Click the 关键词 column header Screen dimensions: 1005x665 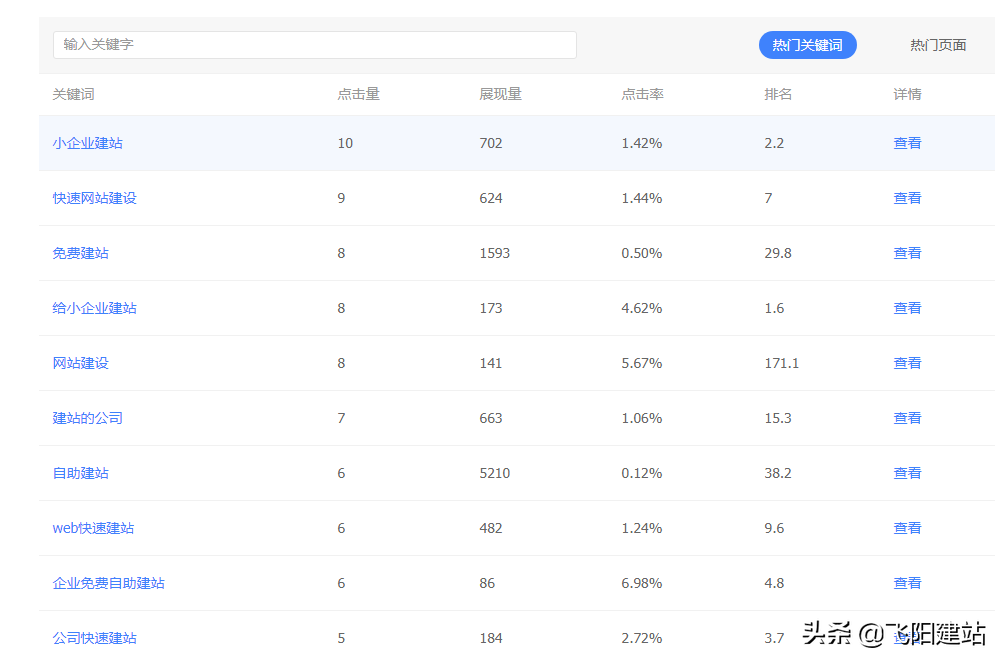point(74,94)
